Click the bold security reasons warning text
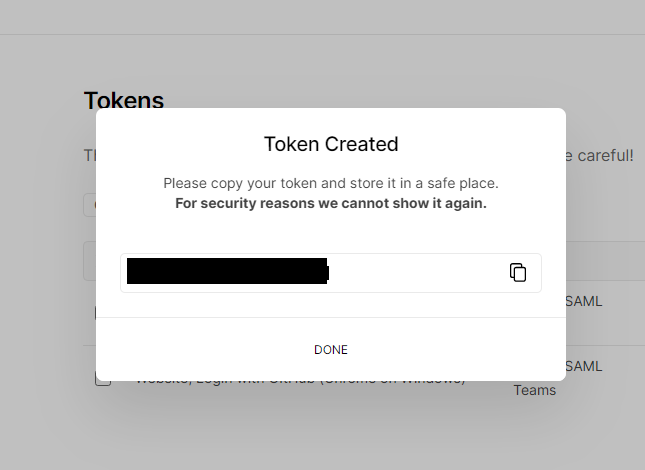Viewport: 645px width, 470px height. click(331, 203)
